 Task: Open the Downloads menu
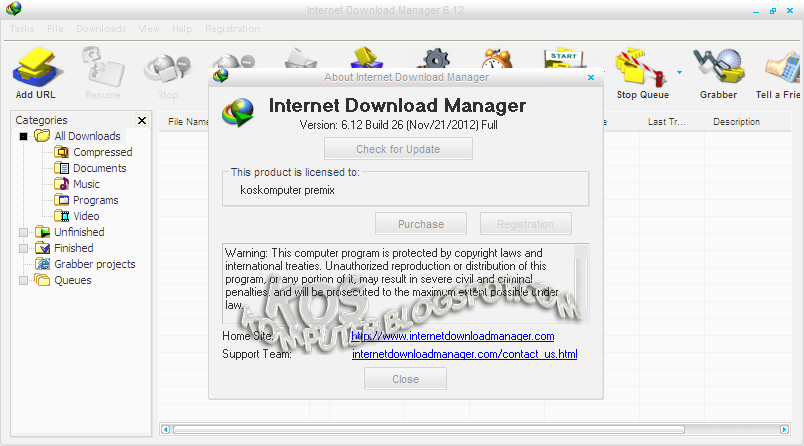coord(101,29)
